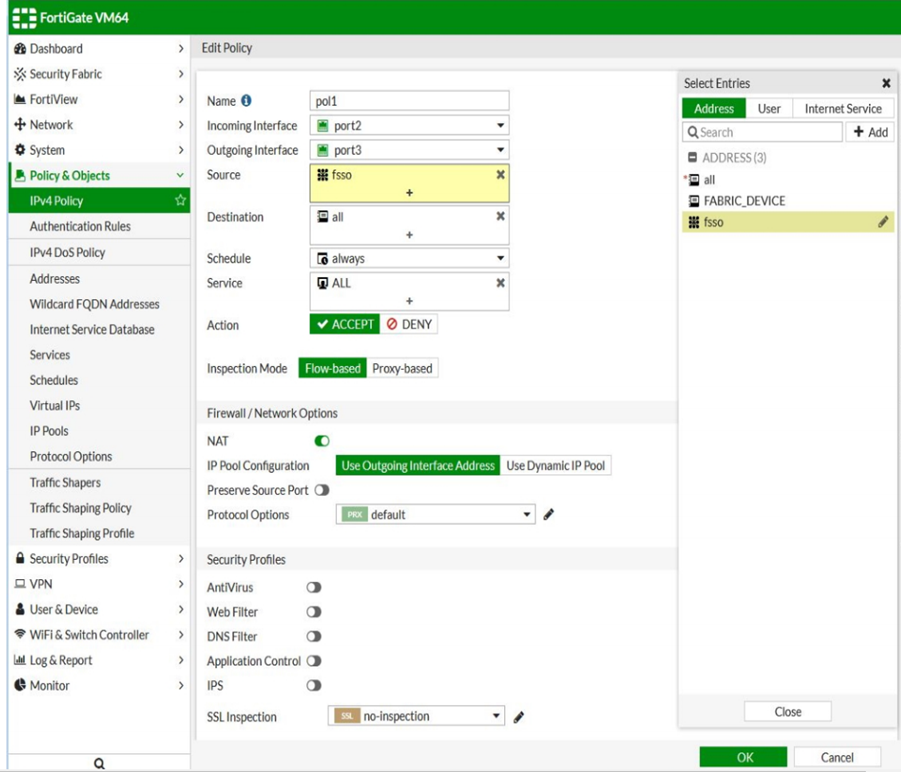Switch to the Internet Service tab

843,109
